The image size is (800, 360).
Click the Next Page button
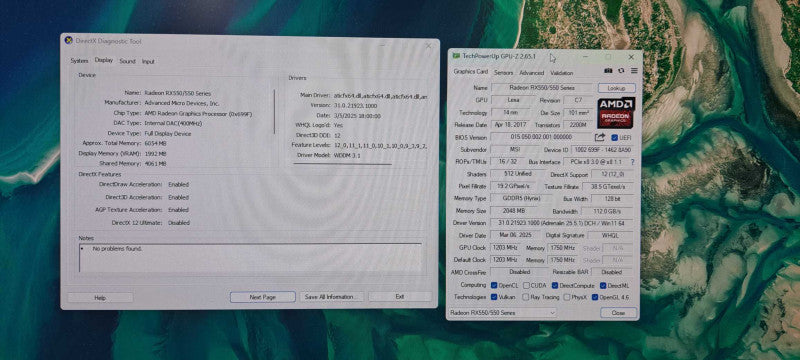click(263, 297)
